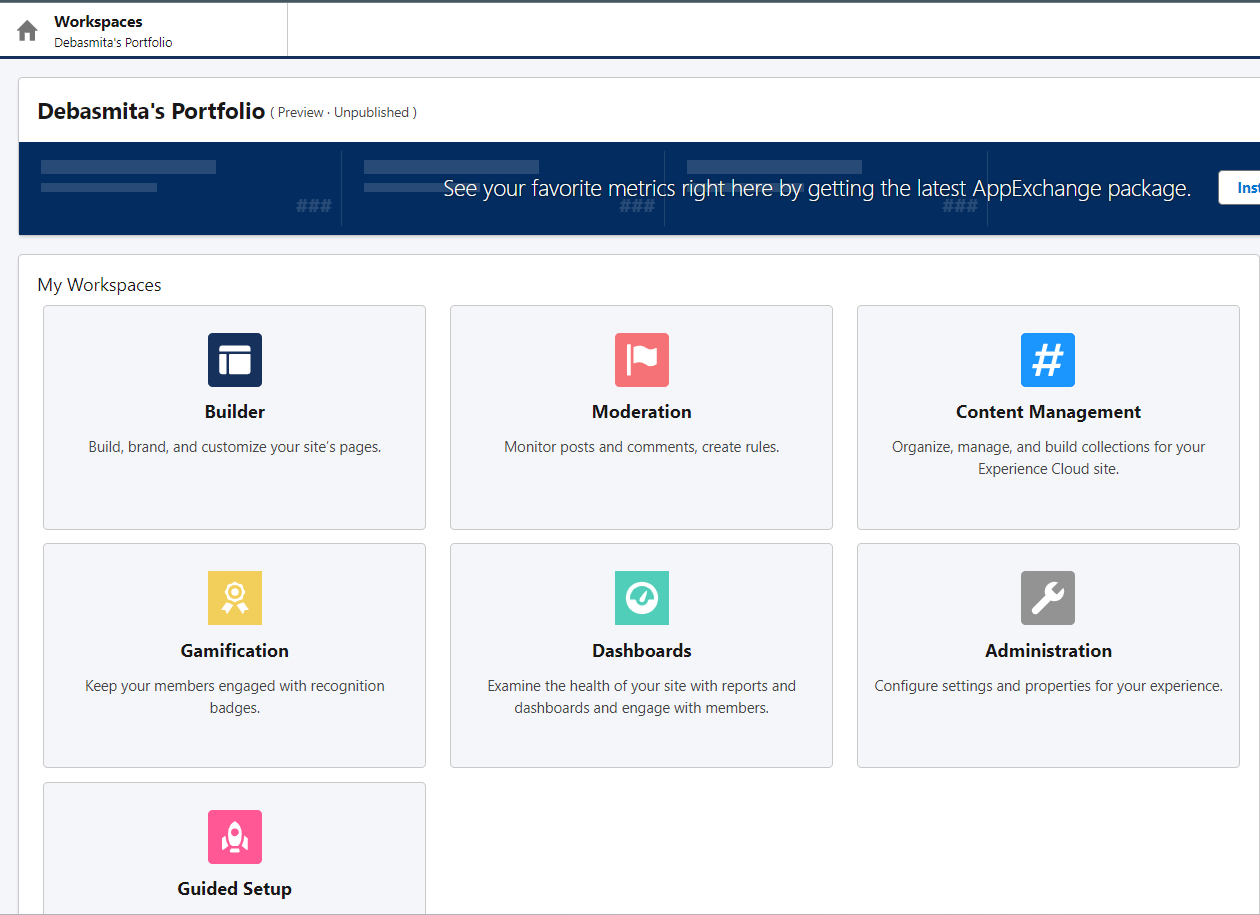1260x915 pixels.
Task: Select the Guided Setup rocket icon
Action: pos(234,837)
